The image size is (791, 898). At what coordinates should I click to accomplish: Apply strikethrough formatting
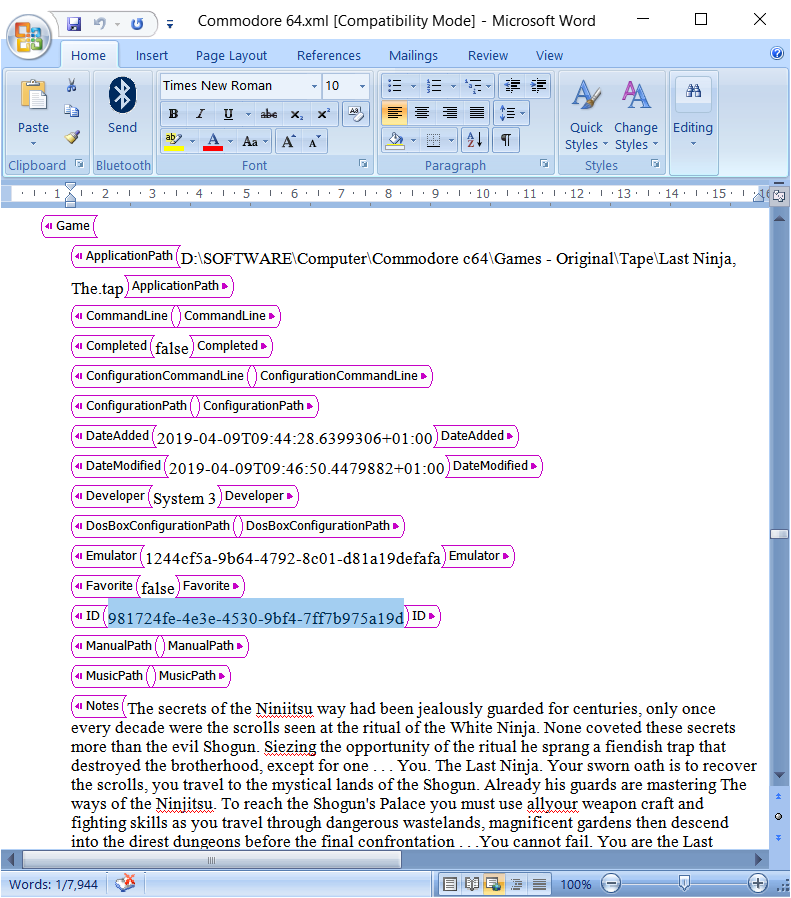point(269,114)
